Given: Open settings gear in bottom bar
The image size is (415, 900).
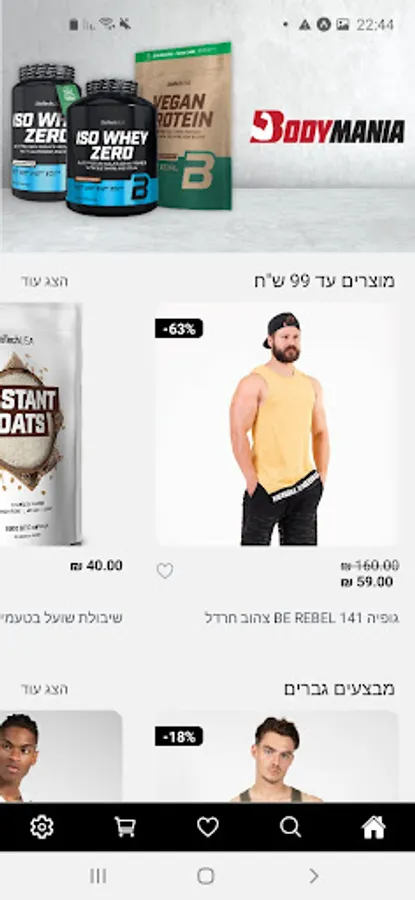Looking at the screenshot, I should [42, 827].
